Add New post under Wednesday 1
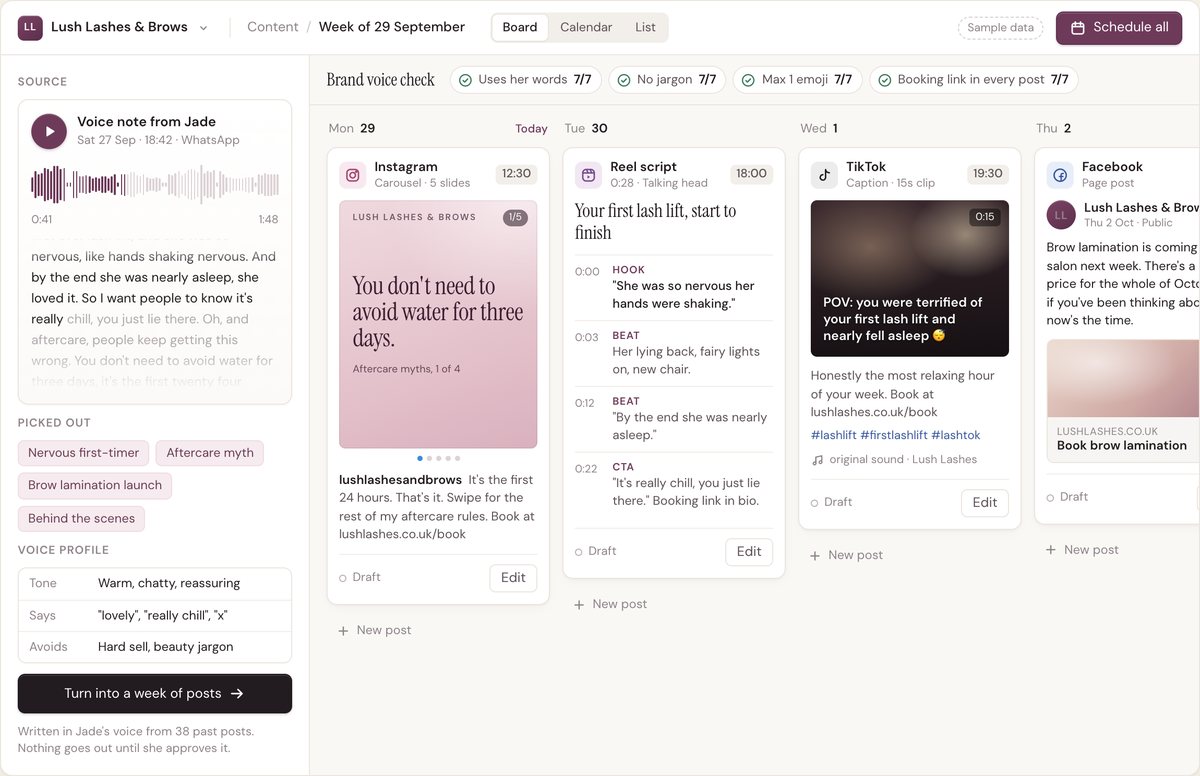Image resolution: width=1200 pixels, height=776 pixels. (847, 555)
